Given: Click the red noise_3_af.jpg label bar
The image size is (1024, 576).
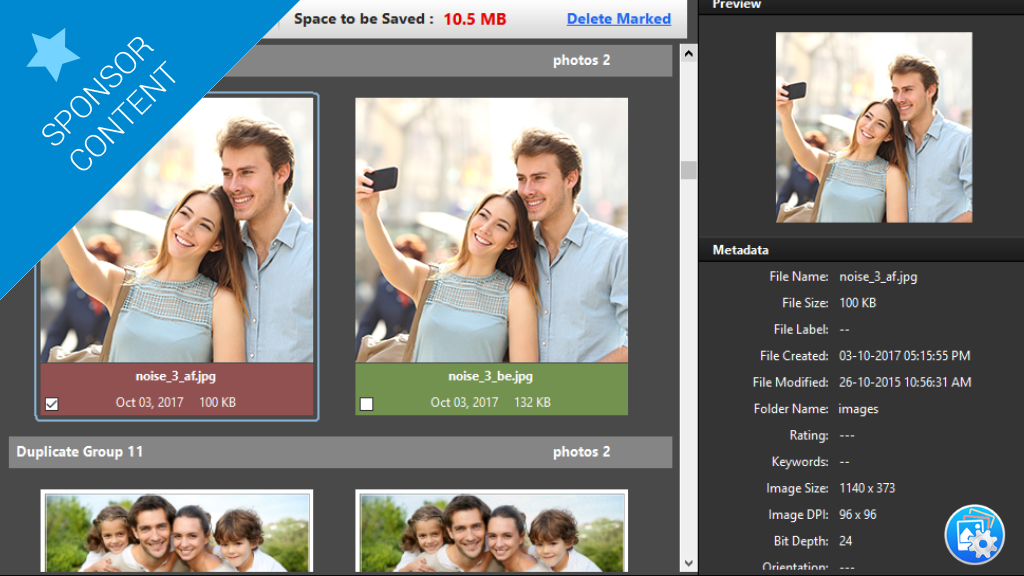Looking at the screenshot, I should pos(177,389).
